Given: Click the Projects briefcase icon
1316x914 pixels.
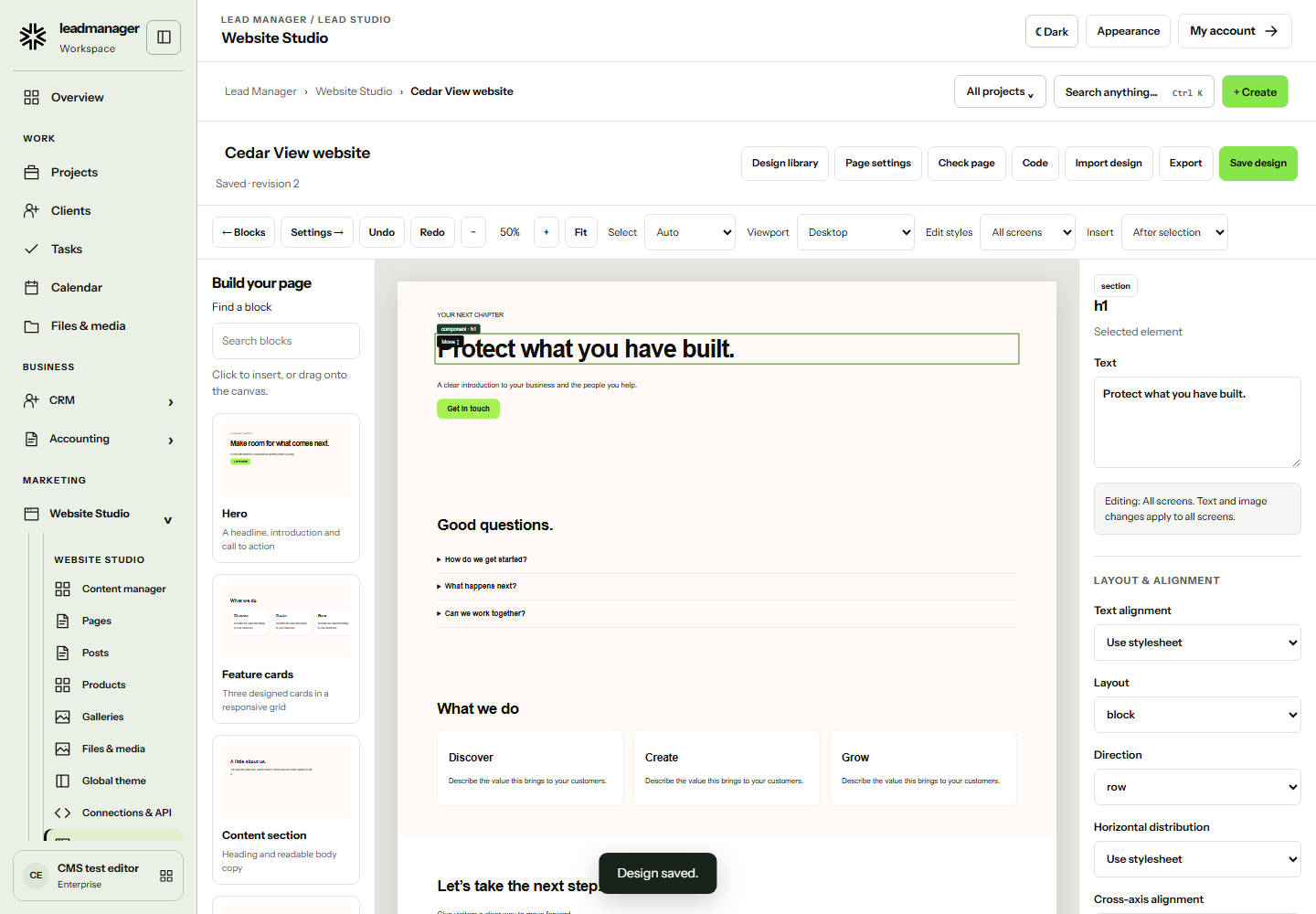Looking at the screenshot, I should pyautogui.click(x=32, y=173).
